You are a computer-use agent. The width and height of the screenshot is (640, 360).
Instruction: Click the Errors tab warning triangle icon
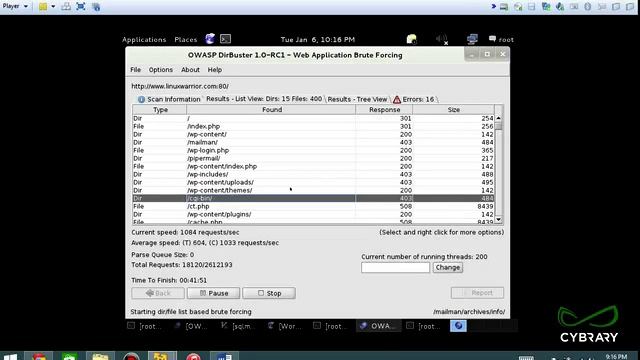pos(397,100)
